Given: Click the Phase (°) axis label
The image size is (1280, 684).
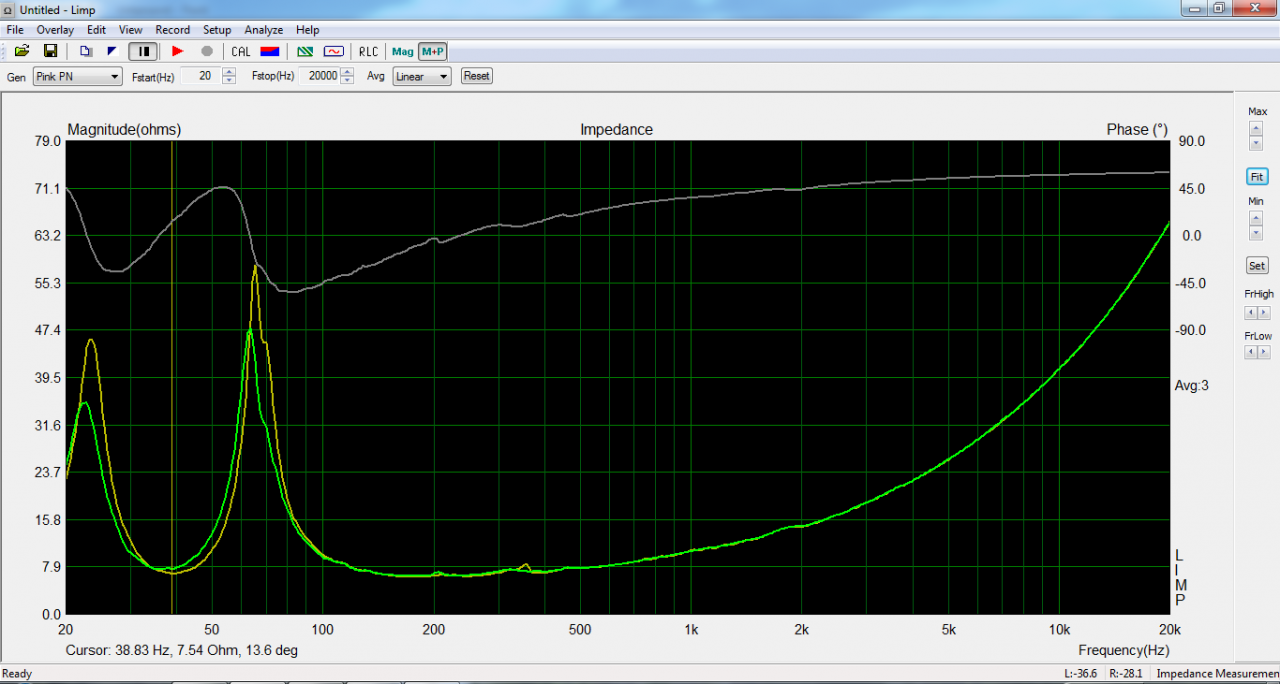Looking at the screenshot, I should (x=1137, y=130).
